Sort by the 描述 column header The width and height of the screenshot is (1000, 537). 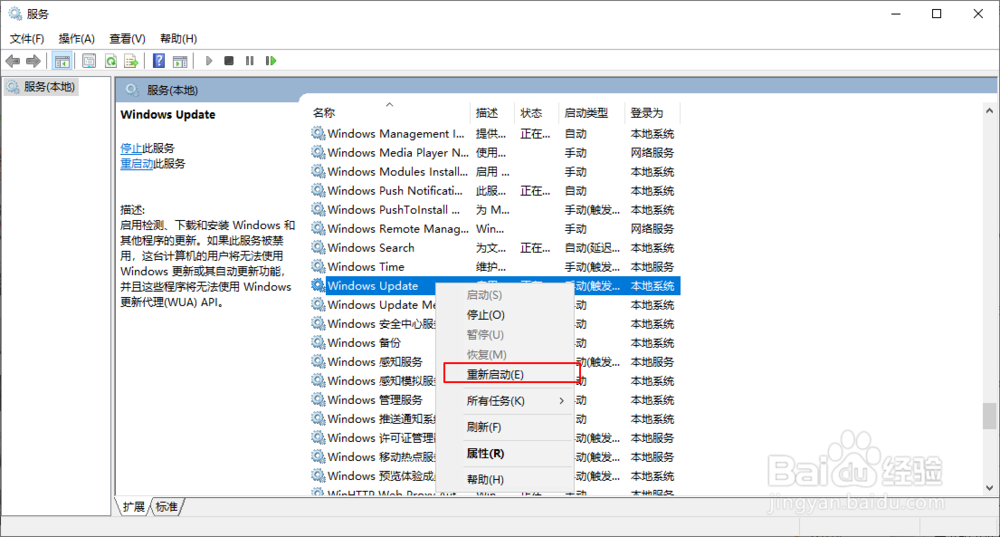(x=493, y=112)
